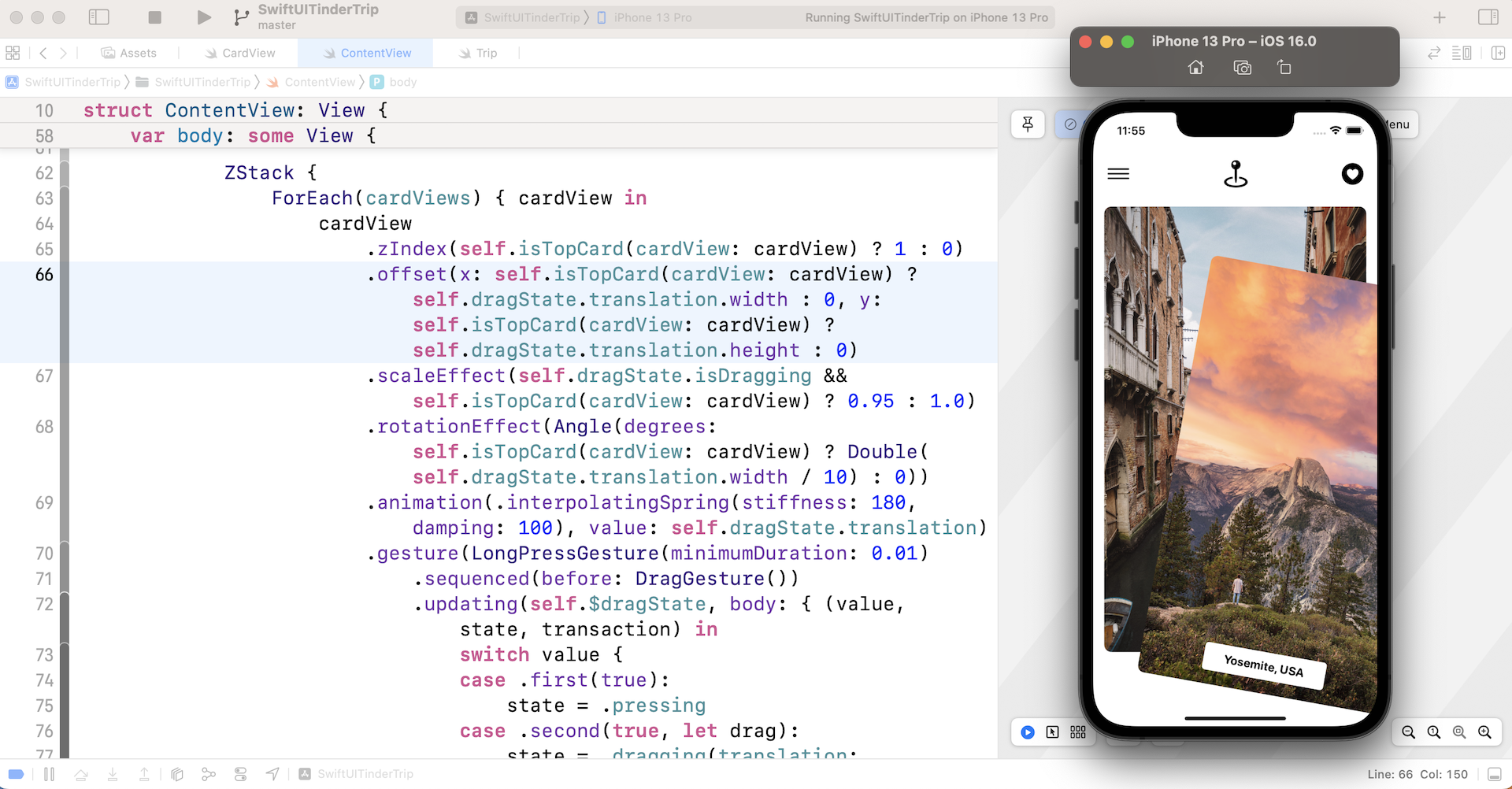The height and width of the screenshot is (789, 1512).
Task: Click the simulator Home button icon
Action: pyautogui.click(x=1195, y=68)
